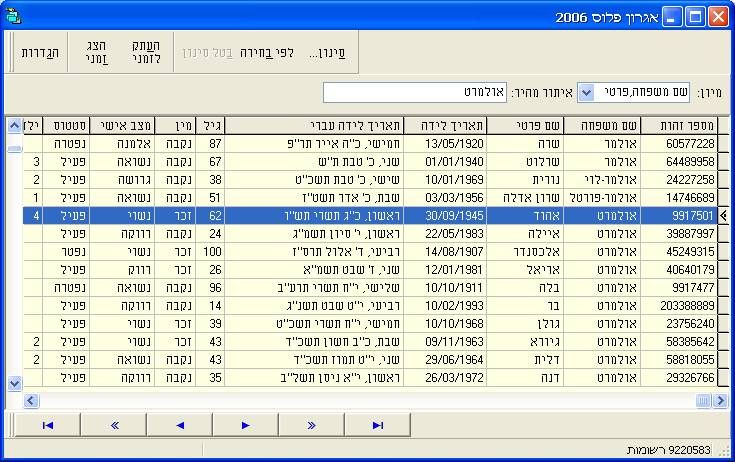
Task: Select ID cell 58818055
Action: 679,359
